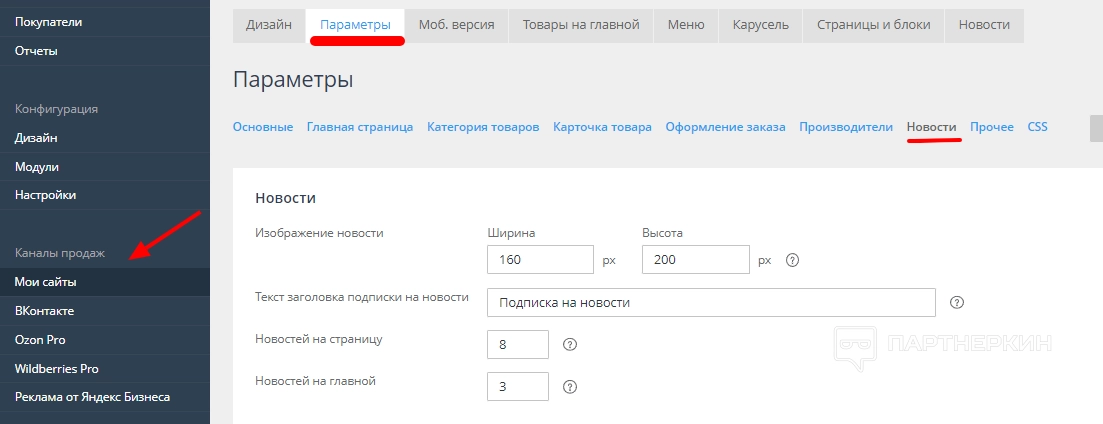
Task: Go to Страницы и блоки tab
Action: (873, 25)
